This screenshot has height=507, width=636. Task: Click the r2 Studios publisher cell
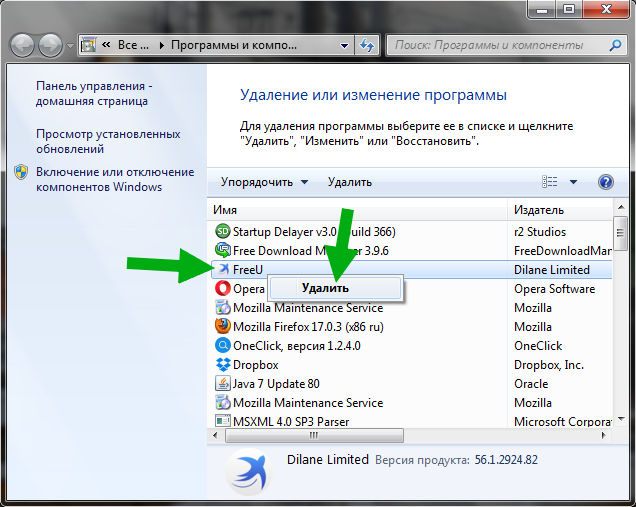pos(540,232)
